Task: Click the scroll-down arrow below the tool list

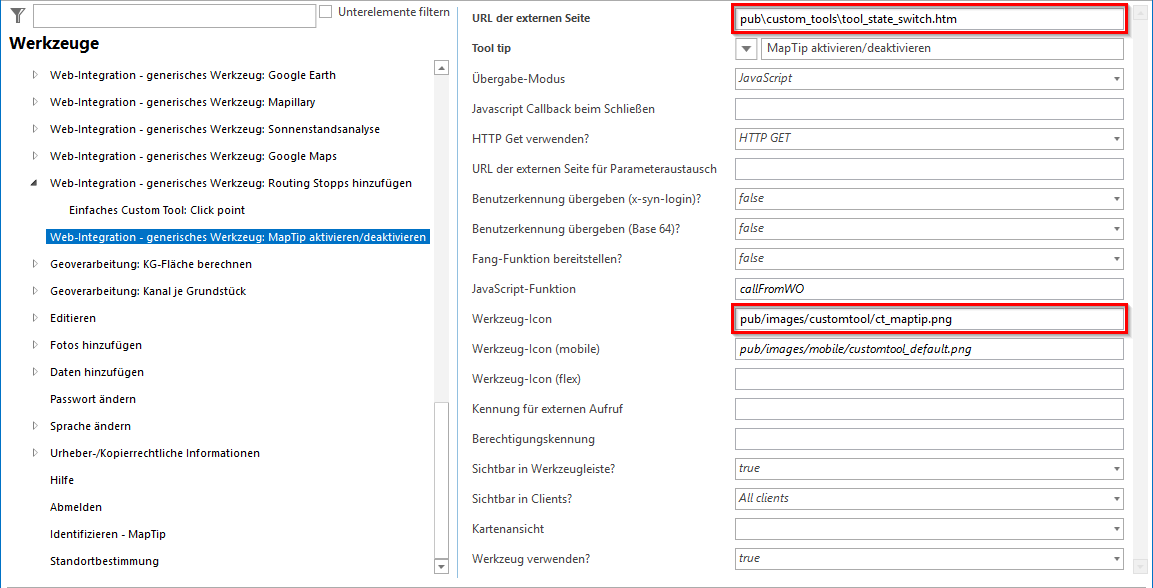Action: tap(441, 567)
